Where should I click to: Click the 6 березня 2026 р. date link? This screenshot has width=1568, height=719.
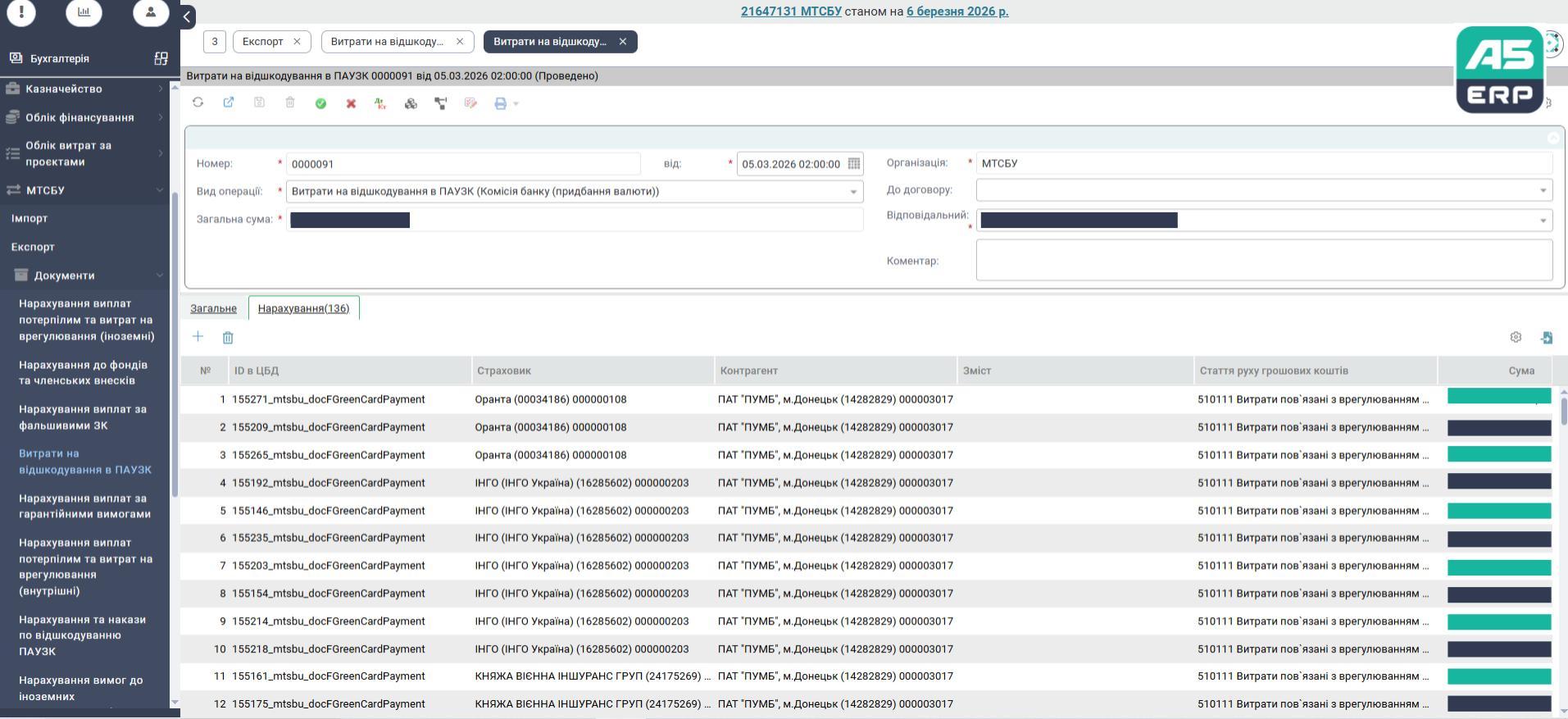[x=957, y=11]
